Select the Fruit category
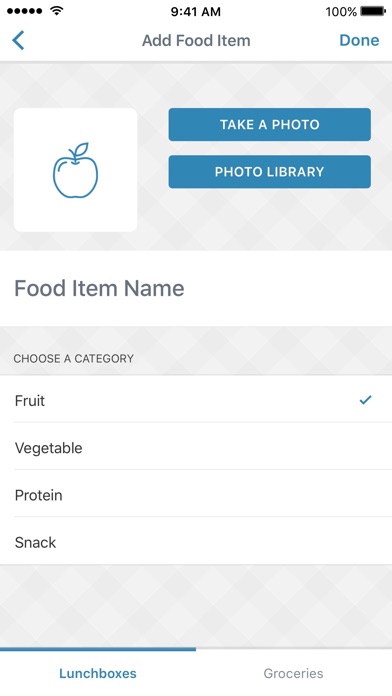The height and width of the screenshot is (696, 392). coord(196,399)
